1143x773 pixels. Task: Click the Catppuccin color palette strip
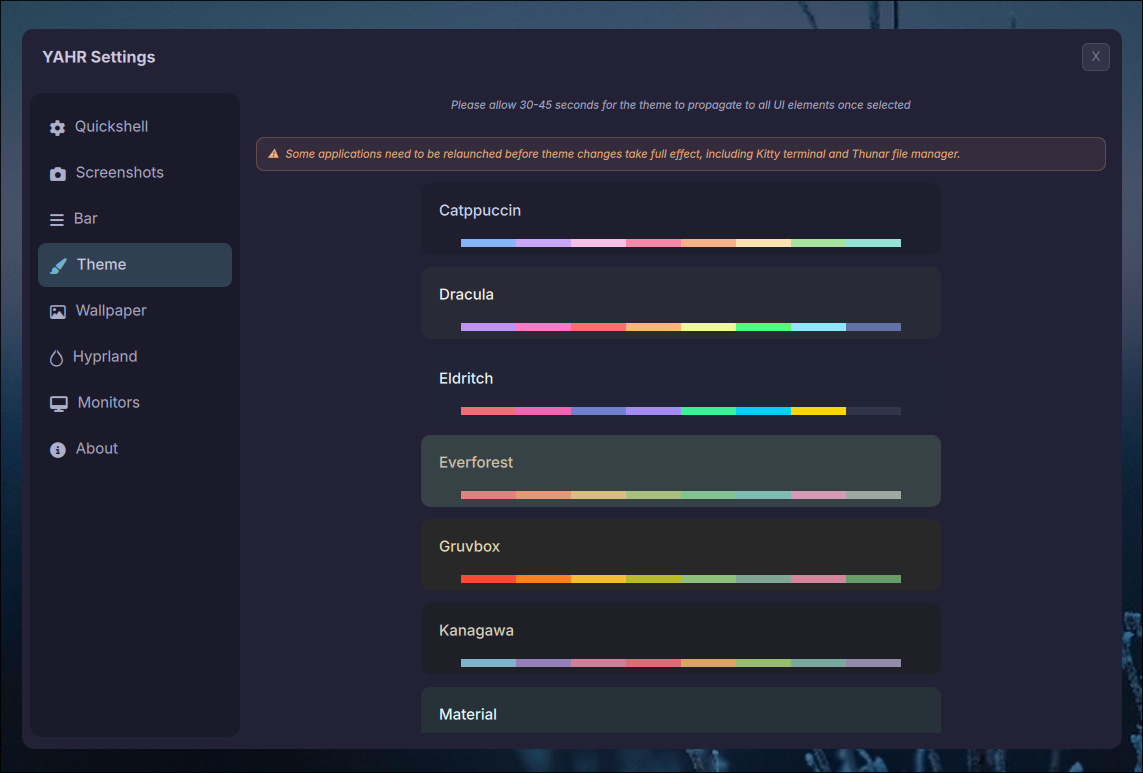coord(680,243)
